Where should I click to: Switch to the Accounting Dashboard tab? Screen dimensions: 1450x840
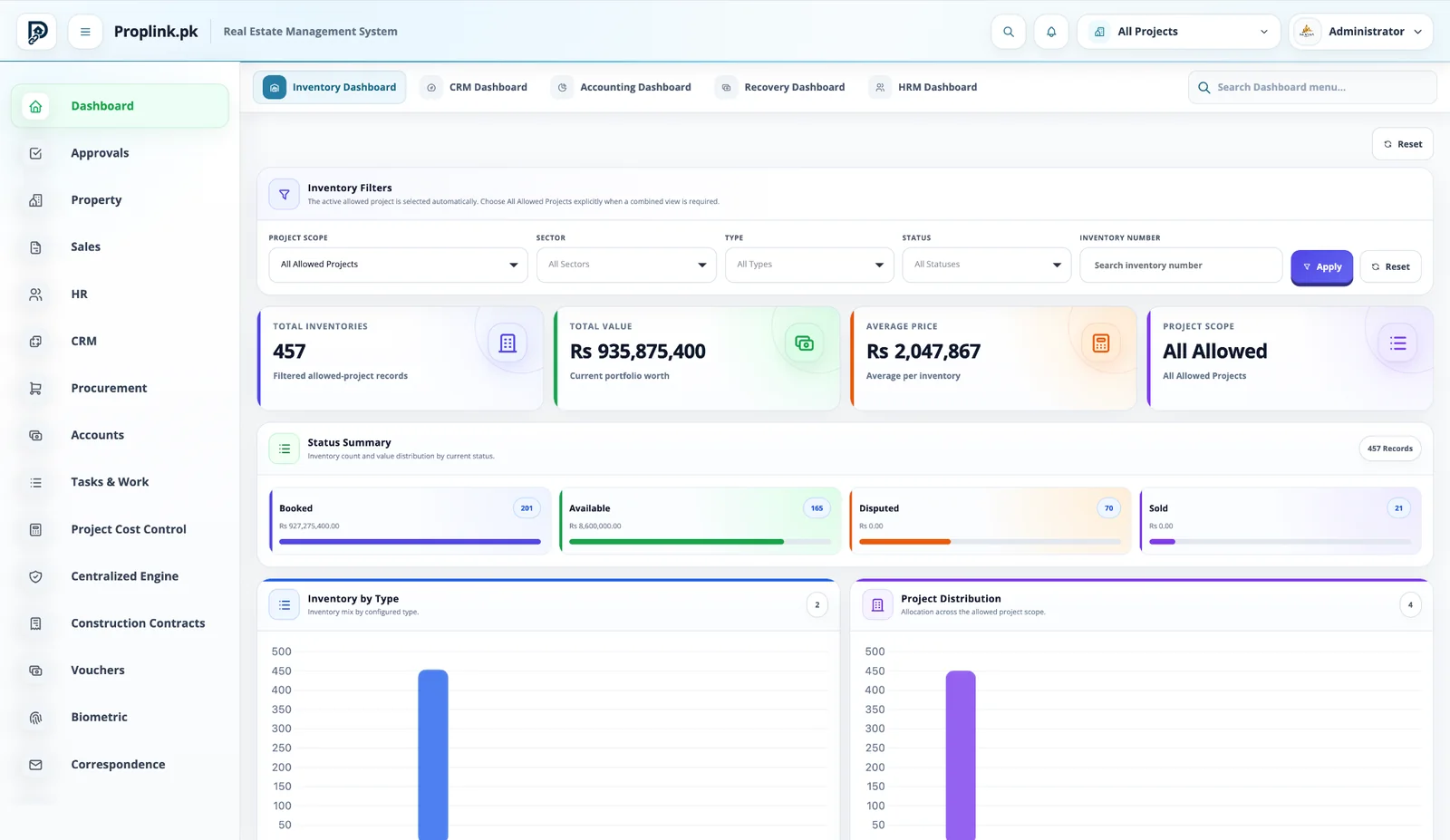pyautogui.click(x=623, y=88)
